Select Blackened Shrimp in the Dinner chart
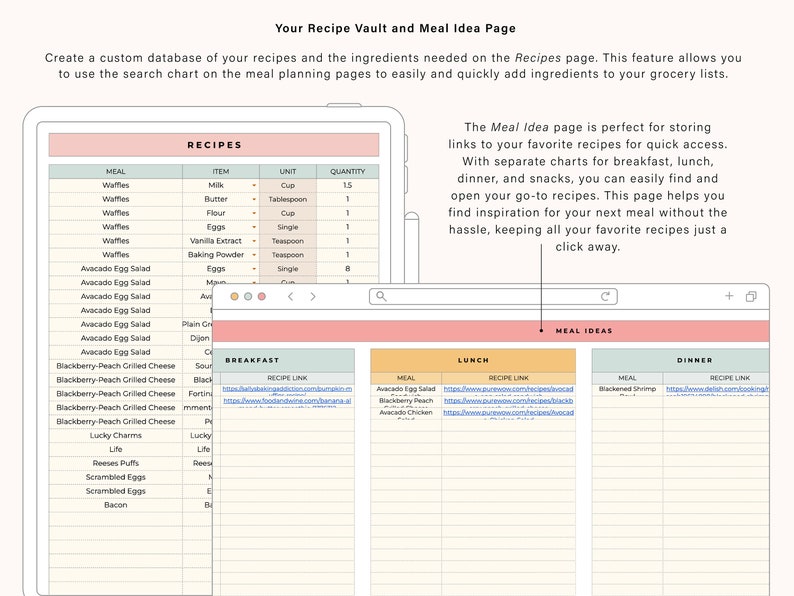Screen dimensions: 794x596 [x=627, y=389]
